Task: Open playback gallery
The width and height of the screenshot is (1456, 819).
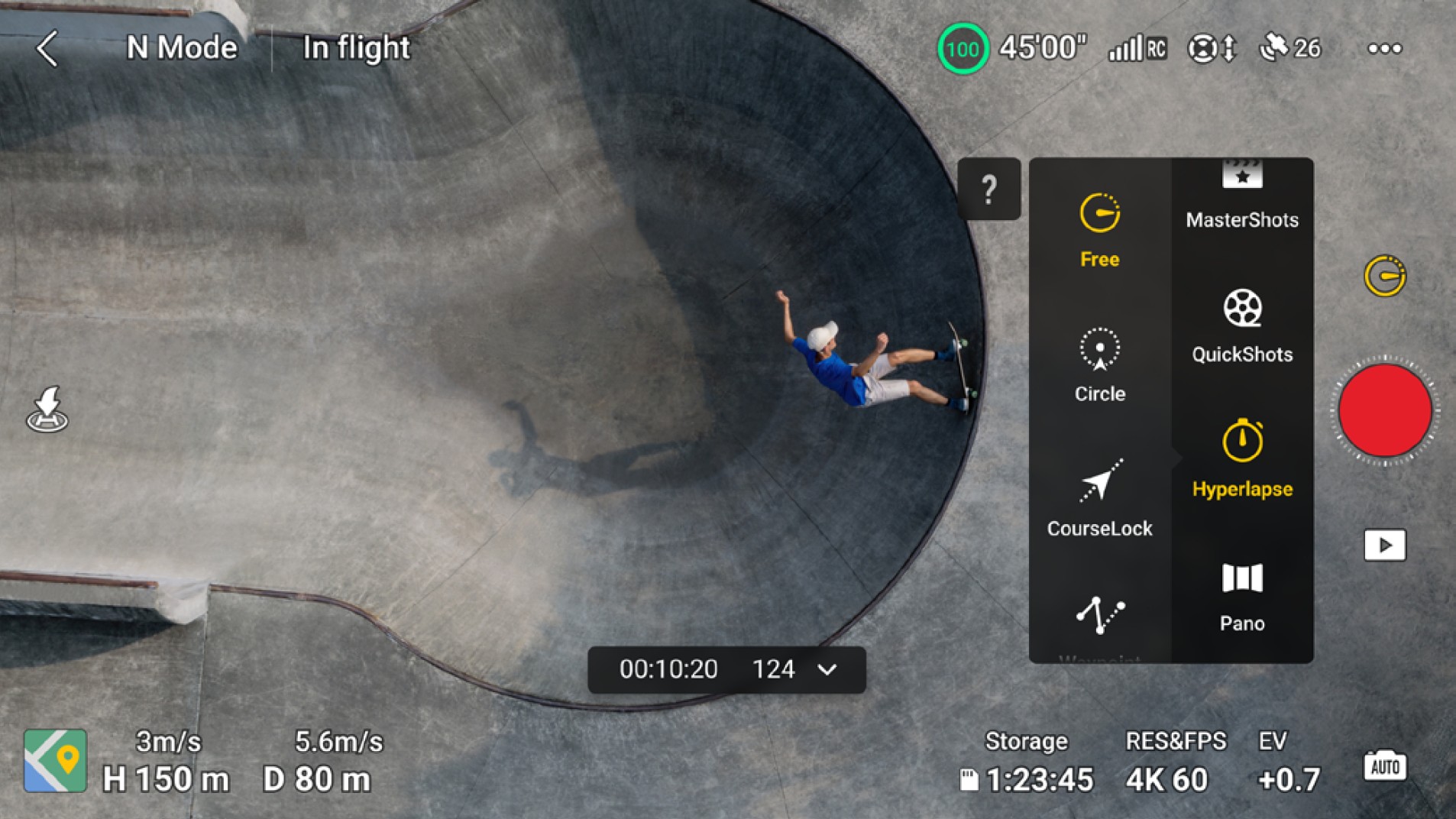Action: (x=1385, y=545)
